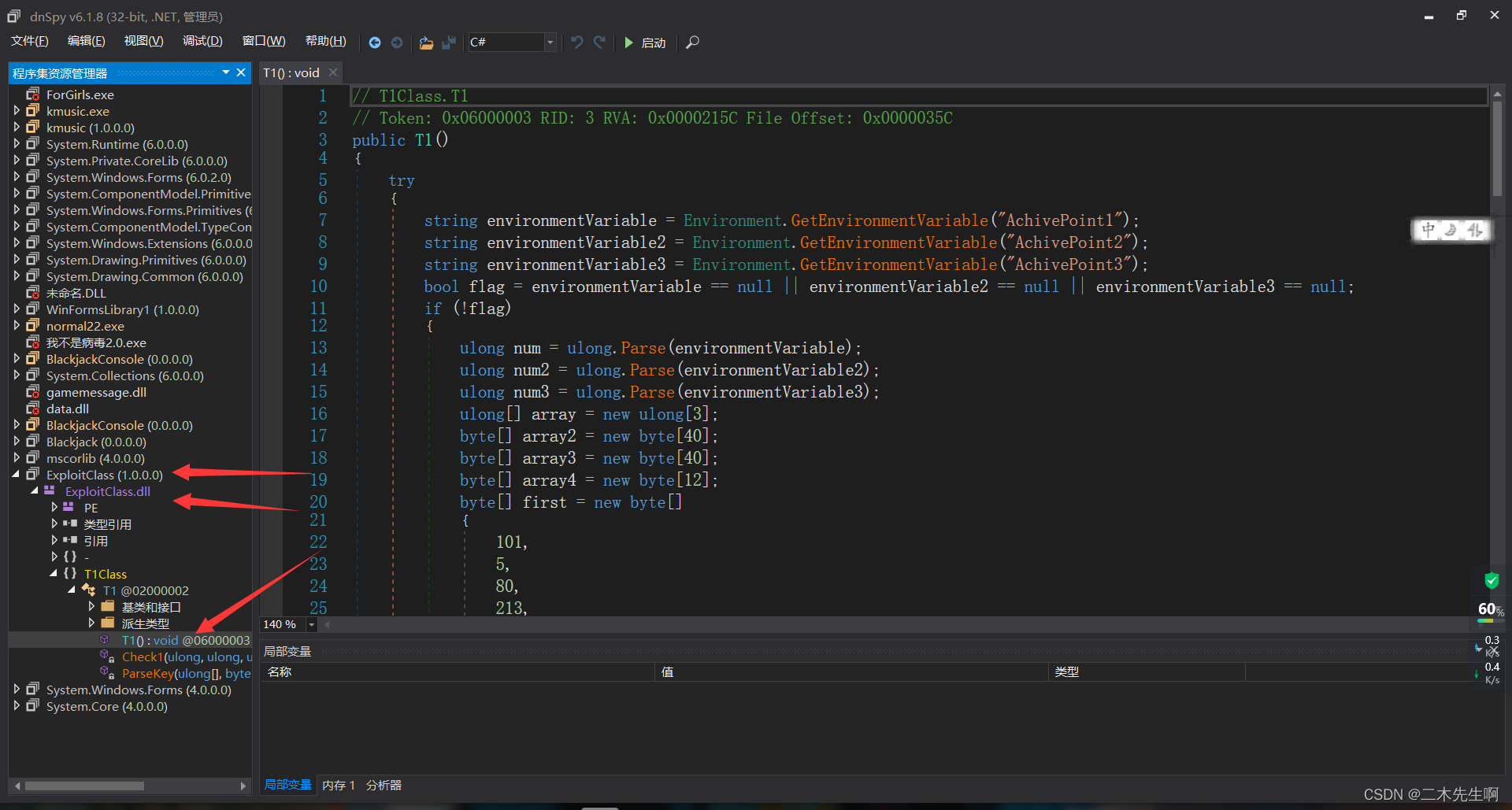Click the ExploitClass.dll module icon

[x=50, y=490]
